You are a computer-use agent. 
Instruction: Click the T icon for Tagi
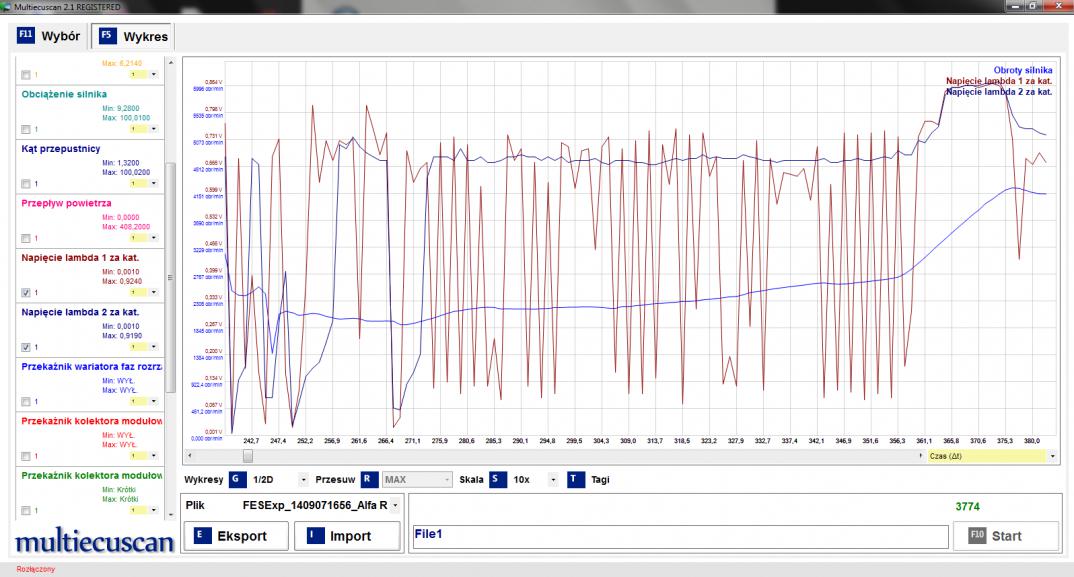point(575,479)
